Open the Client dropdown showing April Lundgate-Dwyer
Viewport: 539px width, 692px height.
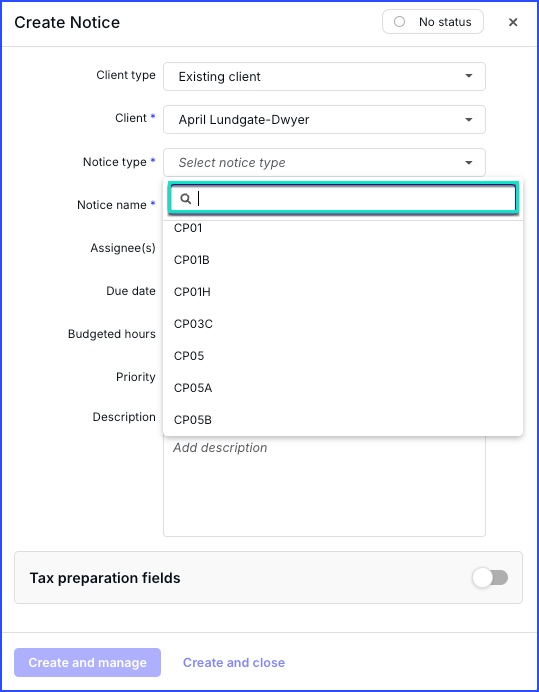click(324, 120)
